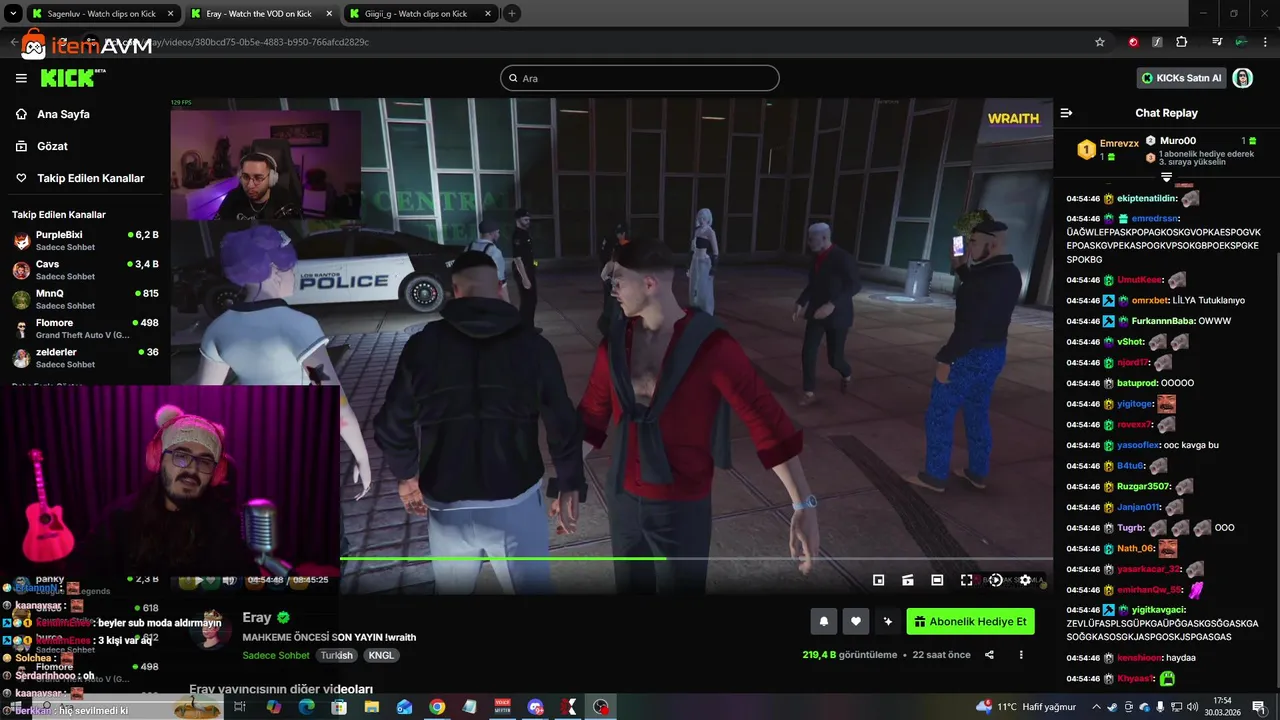Click the red recorder extension icon

(x=1133, y=42)
